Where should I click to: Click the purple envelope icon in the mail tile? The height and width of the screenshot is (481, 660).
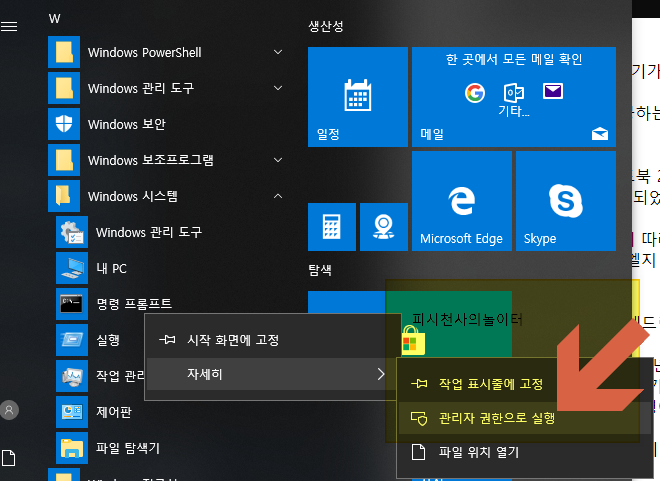pyautogui.click(x=553, y=91)
